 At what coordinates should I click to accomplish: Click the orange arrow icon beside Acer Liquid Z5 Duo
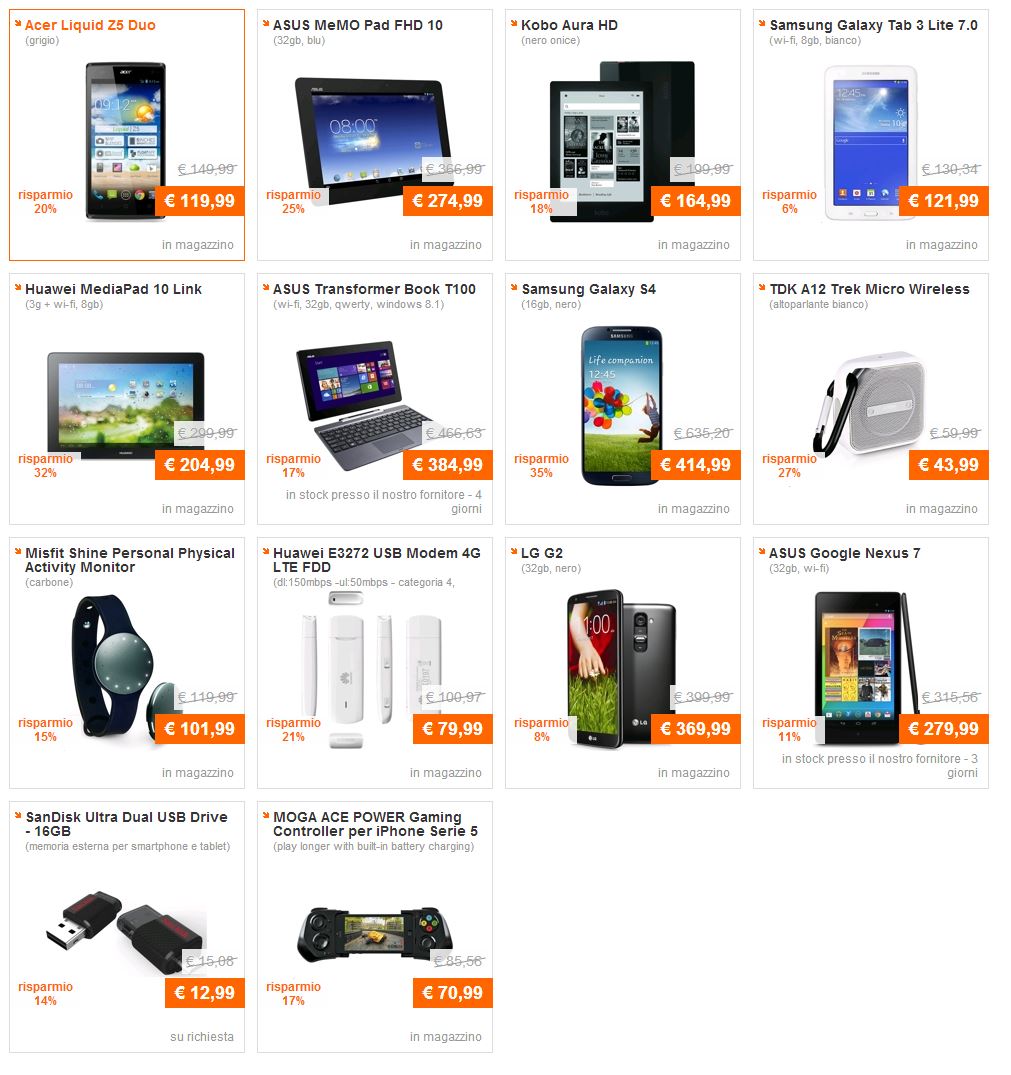pos(19,23)
